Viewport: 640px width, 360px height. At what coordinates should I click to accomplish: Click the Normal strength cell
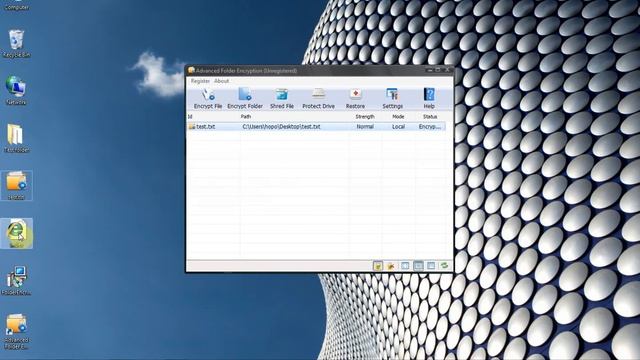point(365,127)
